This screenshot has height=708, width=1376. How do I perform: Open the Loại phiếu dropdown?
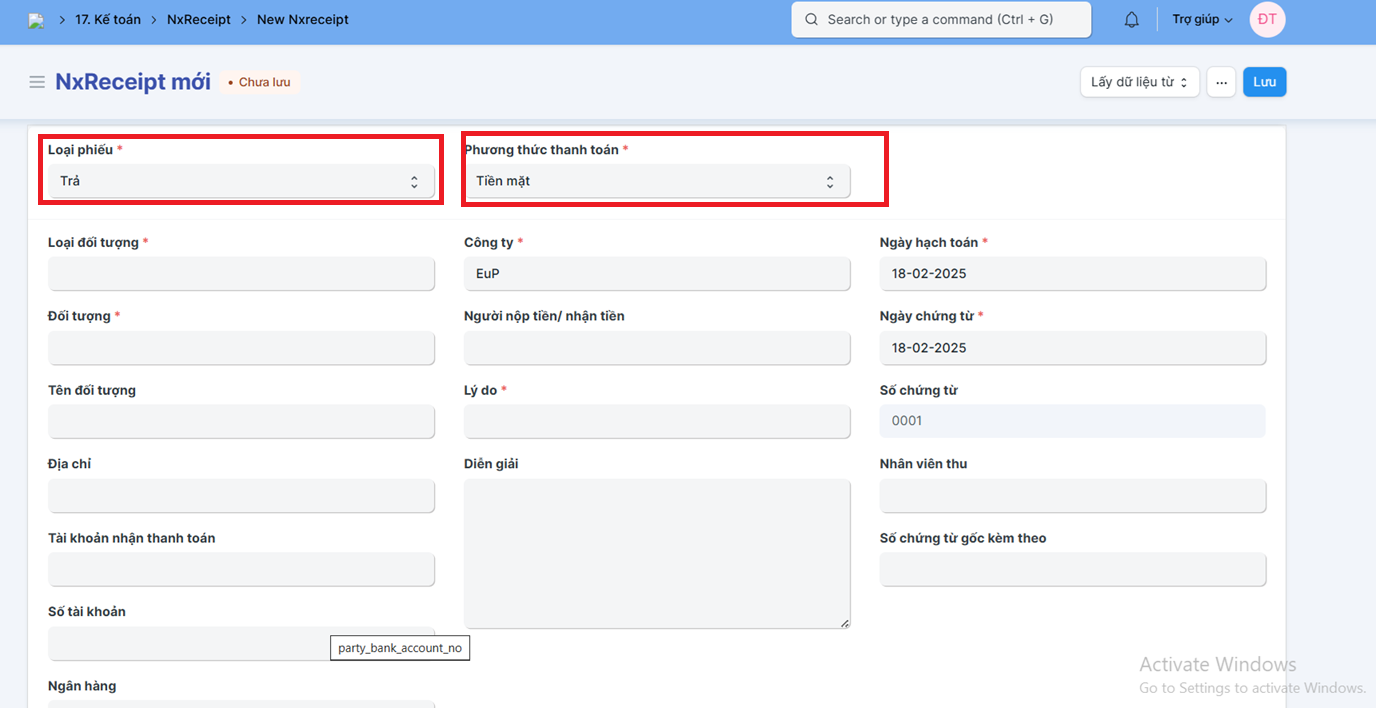tap(241, 181)
